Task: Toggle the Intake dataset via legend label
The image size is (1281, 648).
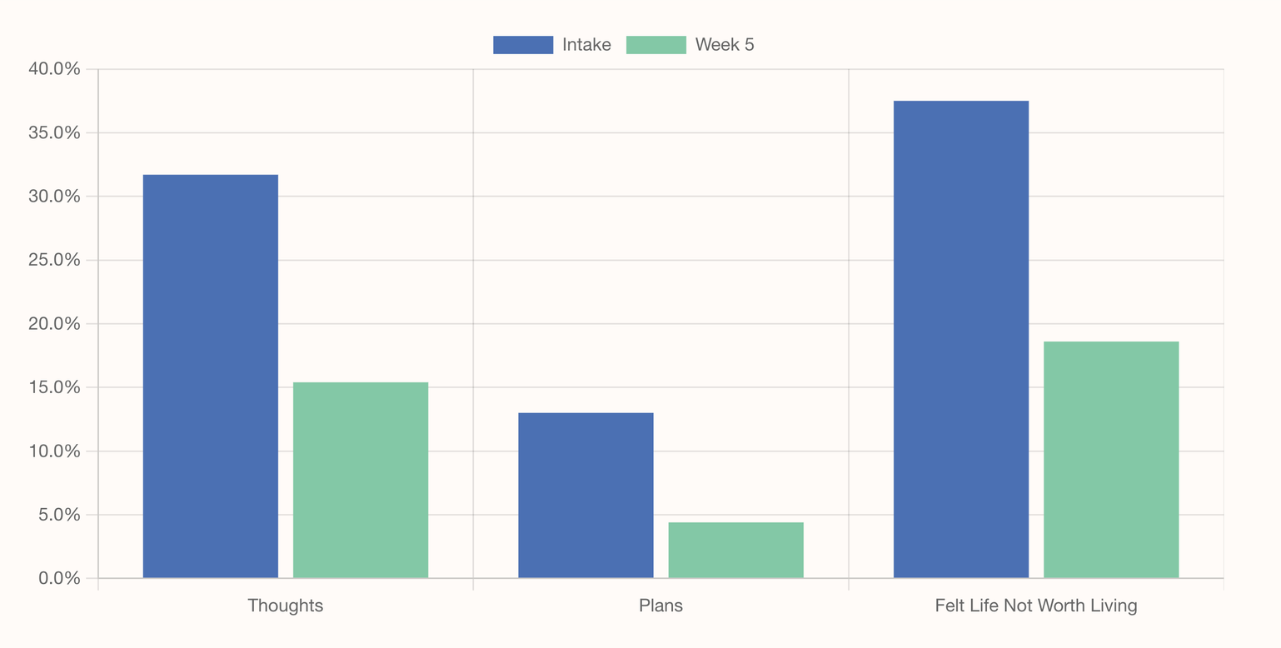Action: click(x=586, y=45)
